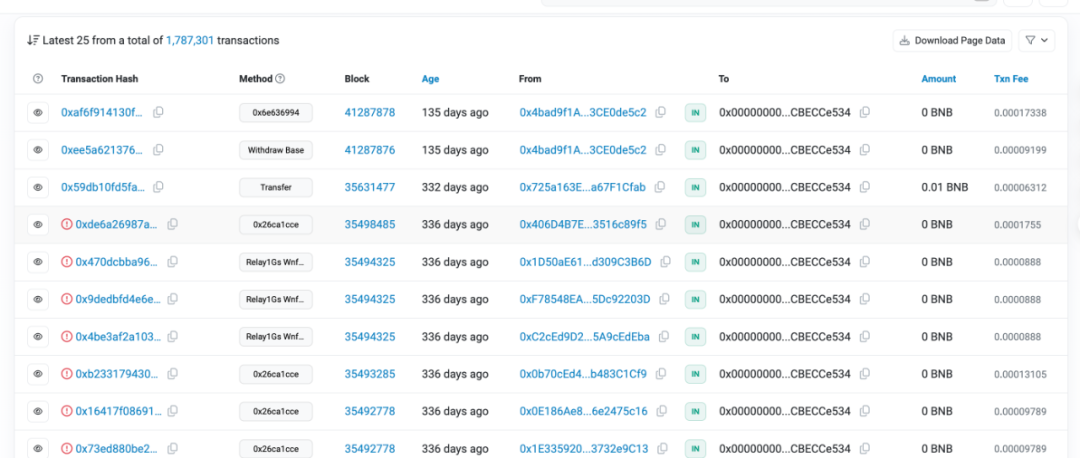
Task: Show quick view for 0x470dcbba96 transaction
Action: (38, 262)
